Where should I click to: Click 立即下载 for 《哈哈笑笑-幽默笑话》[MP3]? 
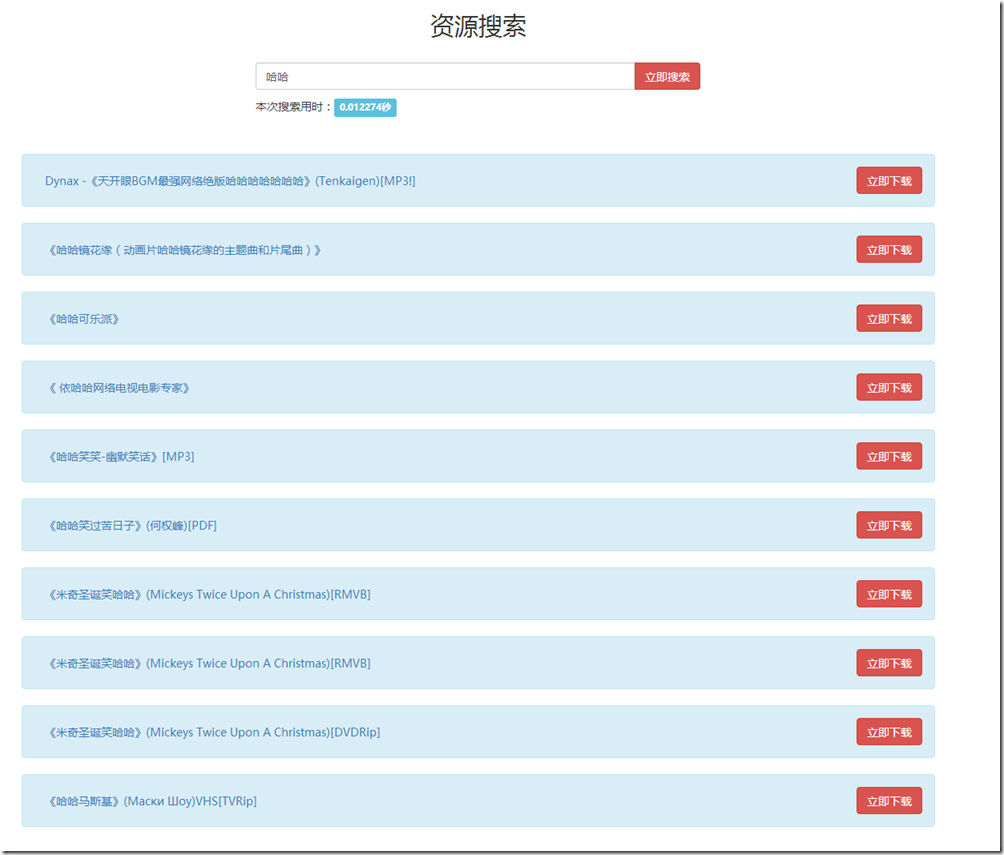[x=889, y=457]
